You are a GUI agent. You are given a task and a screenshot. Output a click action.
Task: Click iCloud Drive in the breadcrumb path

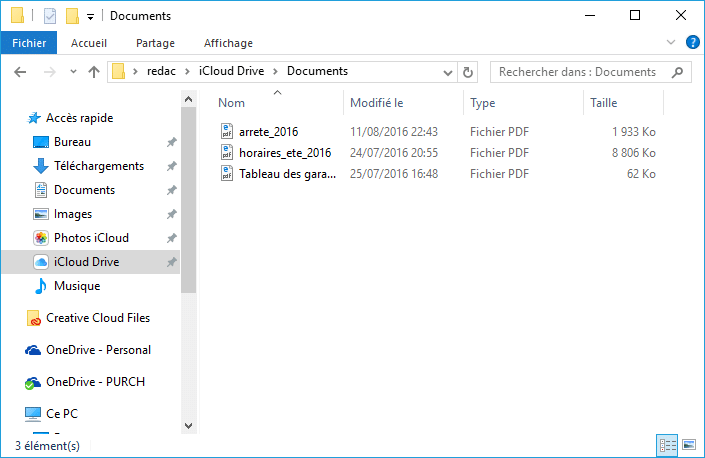232,71
